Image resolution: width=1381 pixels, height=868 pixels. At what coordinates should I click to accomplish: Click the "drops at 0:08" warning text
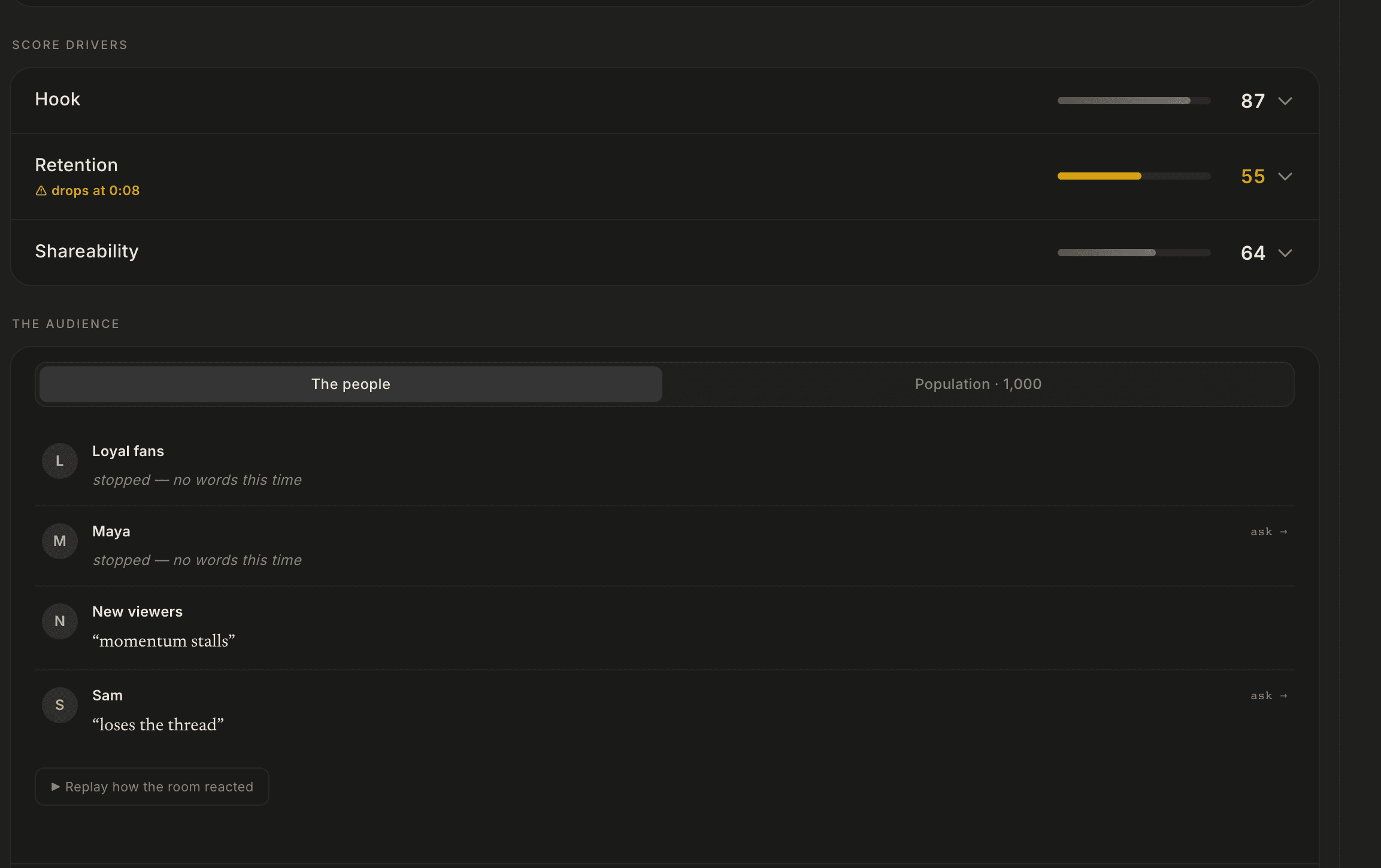pyautogui.click(x=96, y=190)
